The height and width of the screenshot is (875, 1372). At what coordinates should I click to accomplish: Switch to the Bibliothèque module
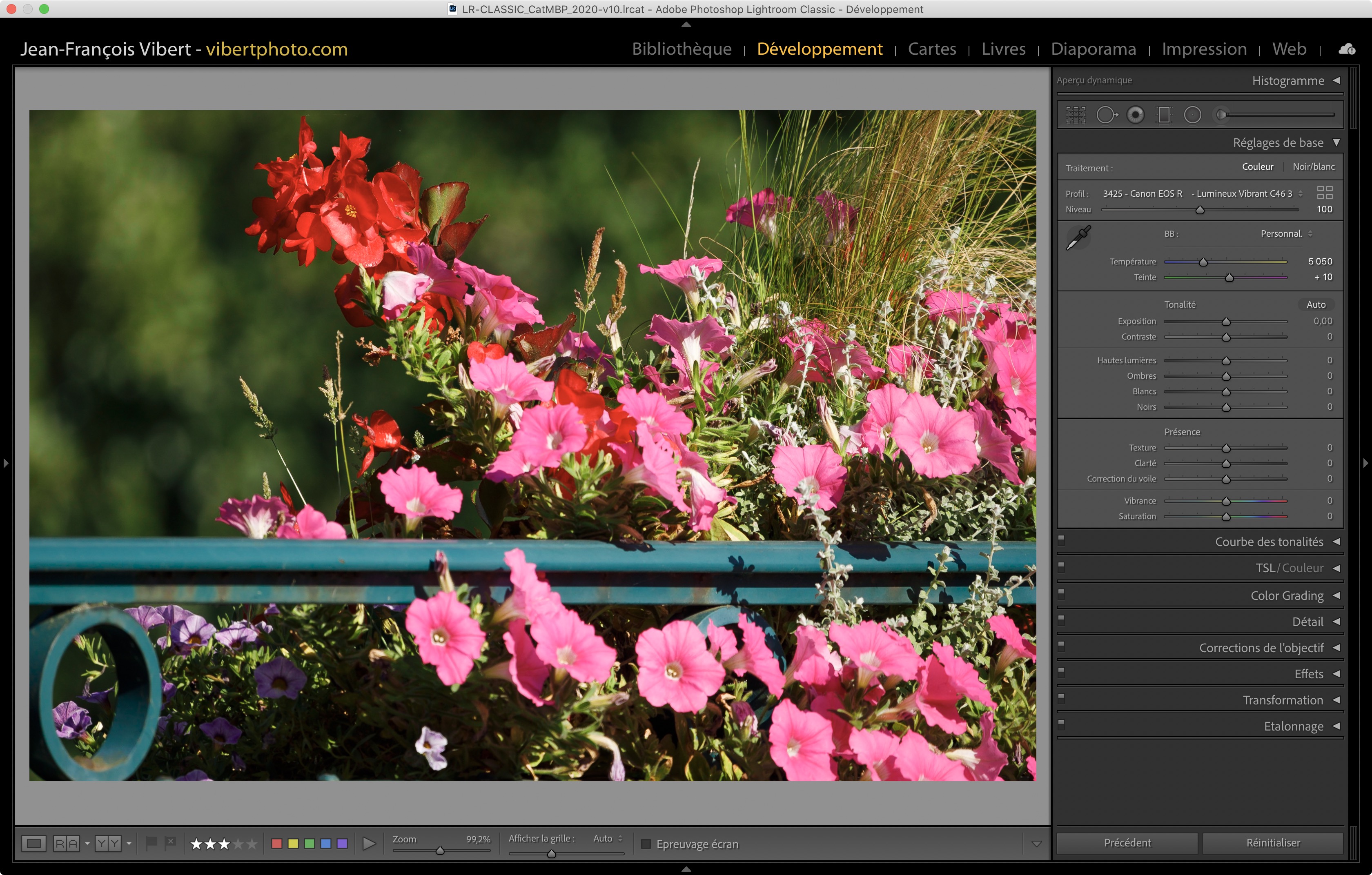click(x=682, y=49)
